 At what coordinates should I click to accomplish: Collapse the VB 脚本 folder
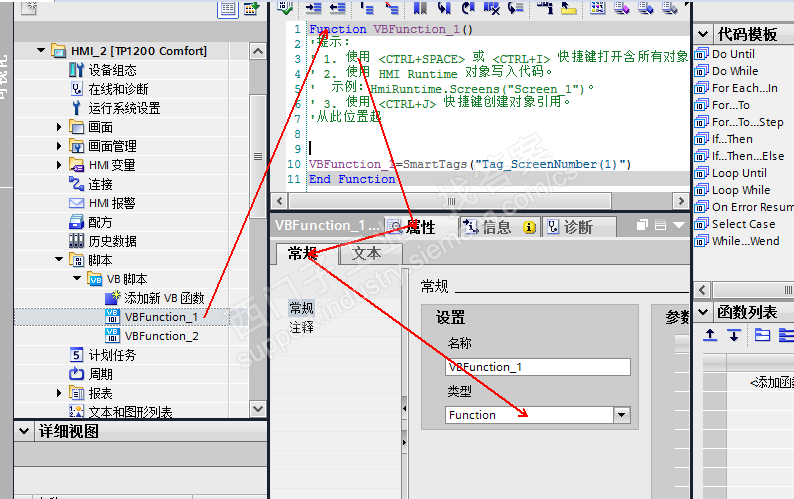pyautogui.click(x=77, y=278)
